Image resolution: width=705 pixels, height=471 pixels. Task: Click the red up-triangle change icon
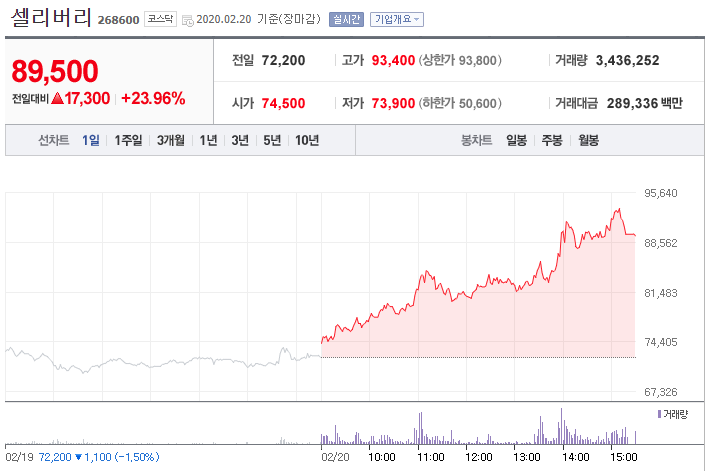(57, 98)
